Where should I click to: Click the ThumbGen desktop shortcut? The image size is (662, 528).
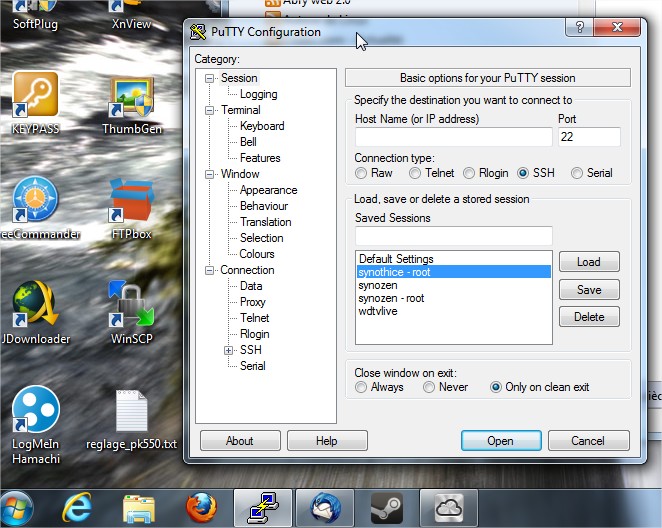pos(131,97)
